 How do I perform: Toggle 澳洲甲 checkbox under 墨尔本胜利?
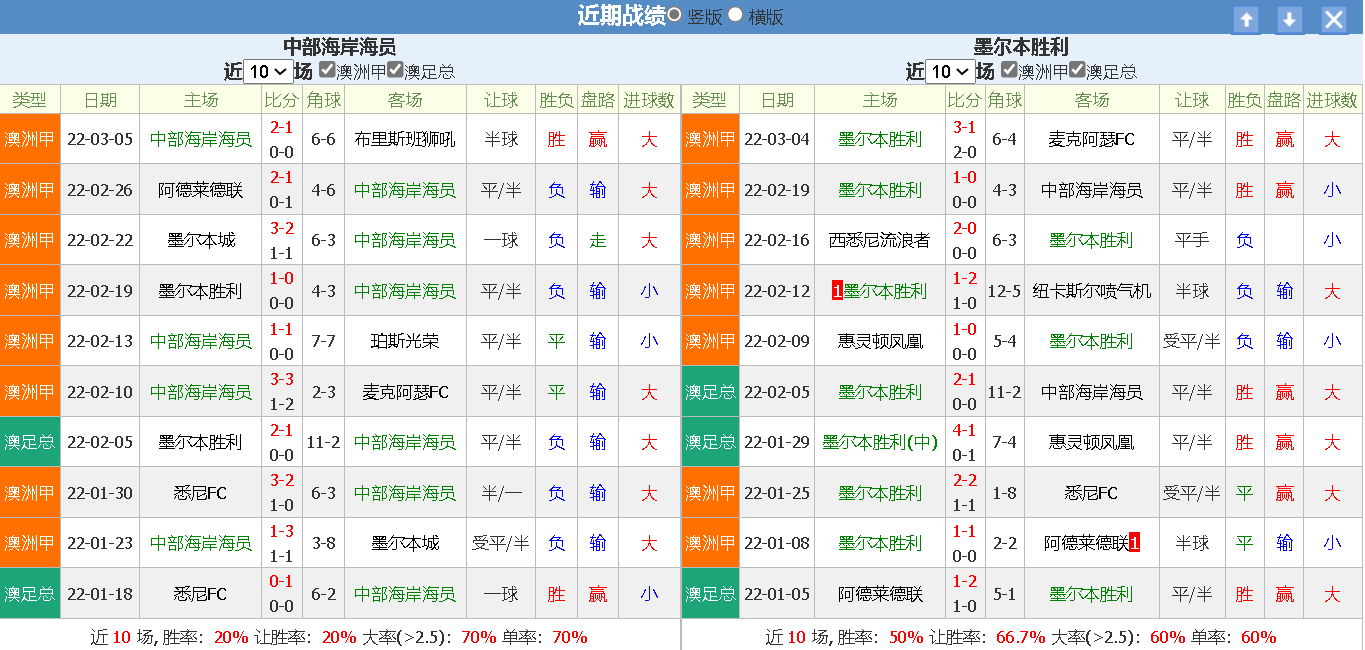tap(1009, 70)
